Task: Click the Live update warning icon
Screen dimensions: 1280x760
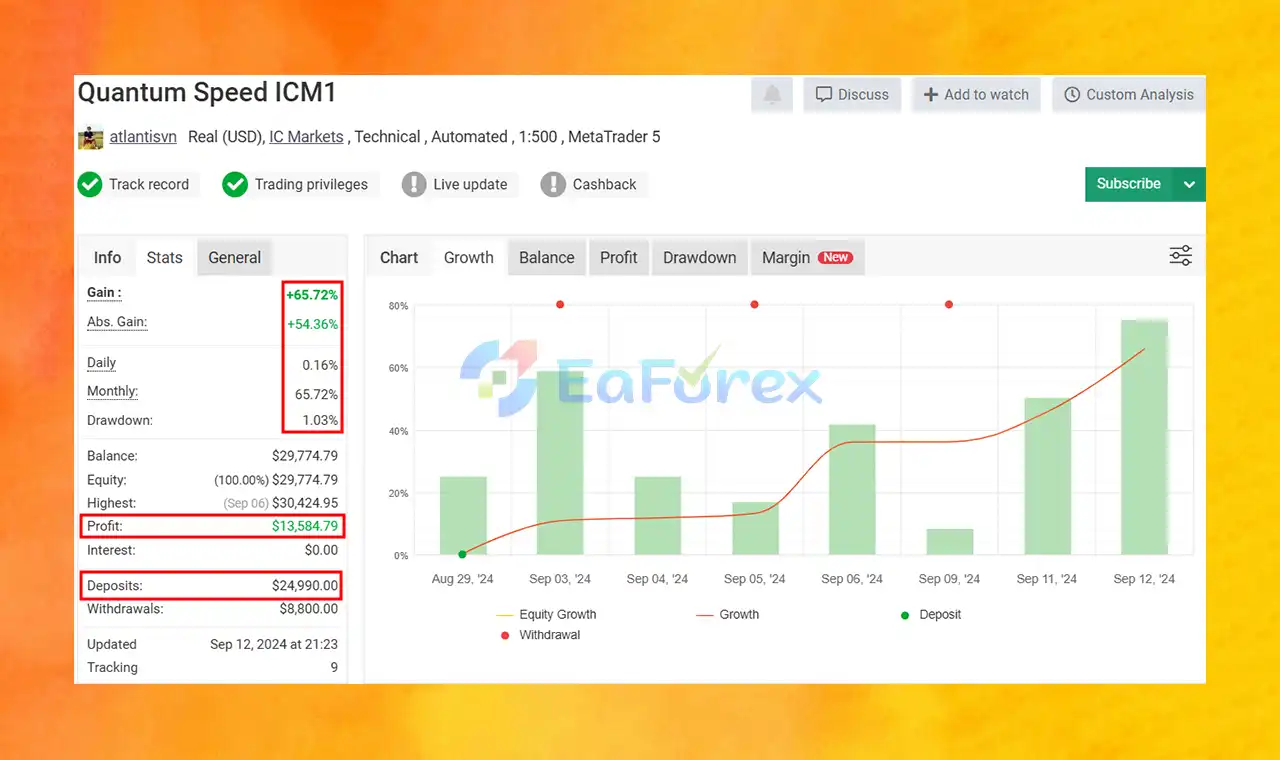Action: (x=414, y=184)
